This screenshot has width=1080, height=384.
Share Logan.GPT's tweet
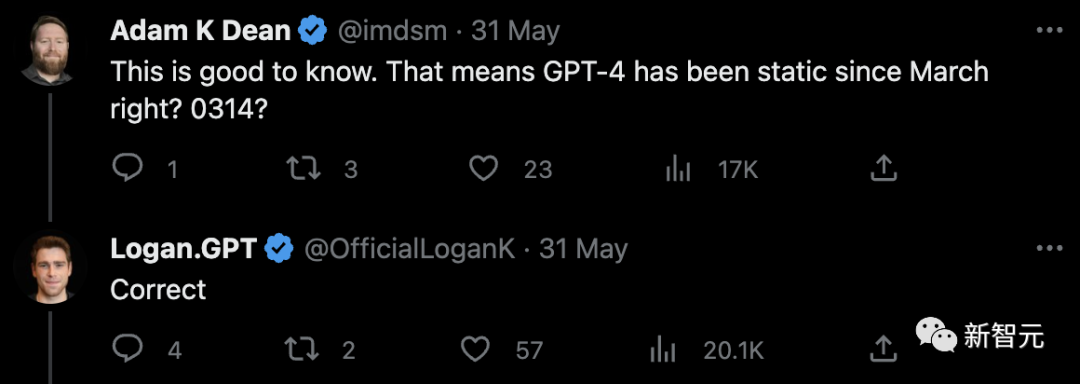pos(884,350)
